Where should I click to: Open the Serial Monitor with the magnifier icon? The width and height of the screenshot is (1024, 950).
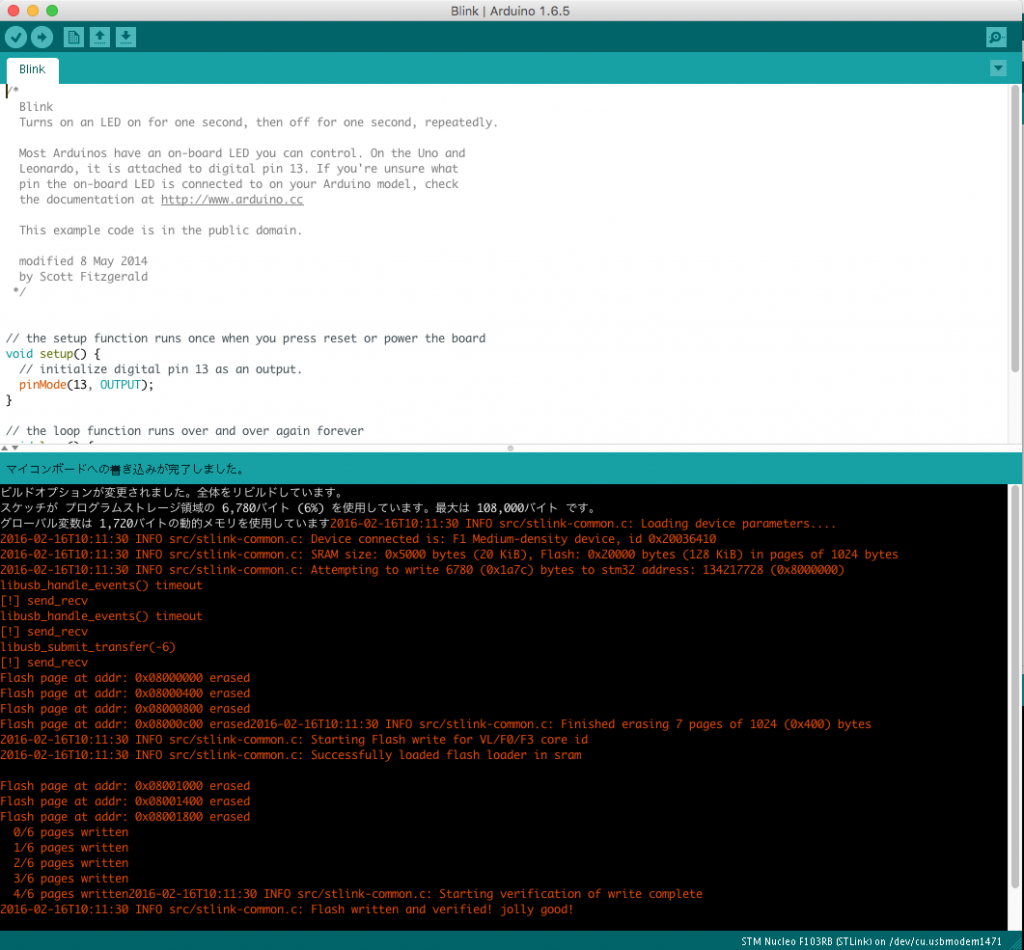(x=996, y=37)
